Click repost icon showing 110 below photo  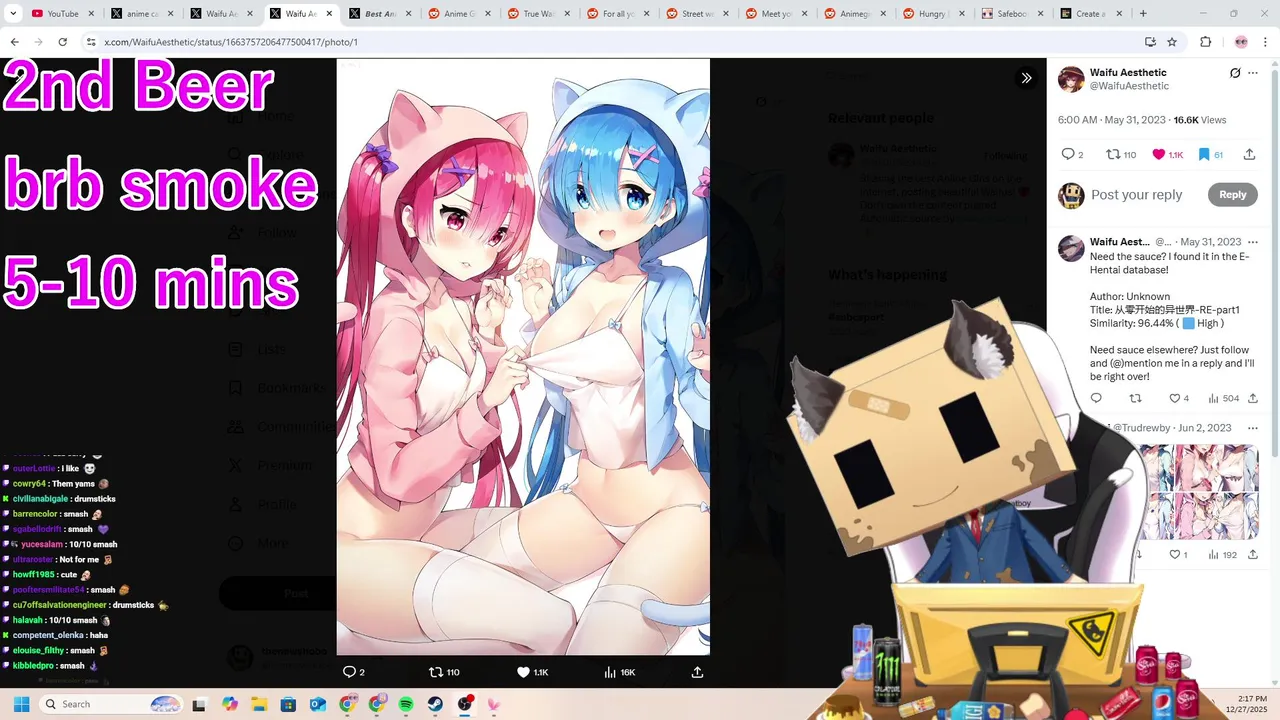click(x=436, y=672)
